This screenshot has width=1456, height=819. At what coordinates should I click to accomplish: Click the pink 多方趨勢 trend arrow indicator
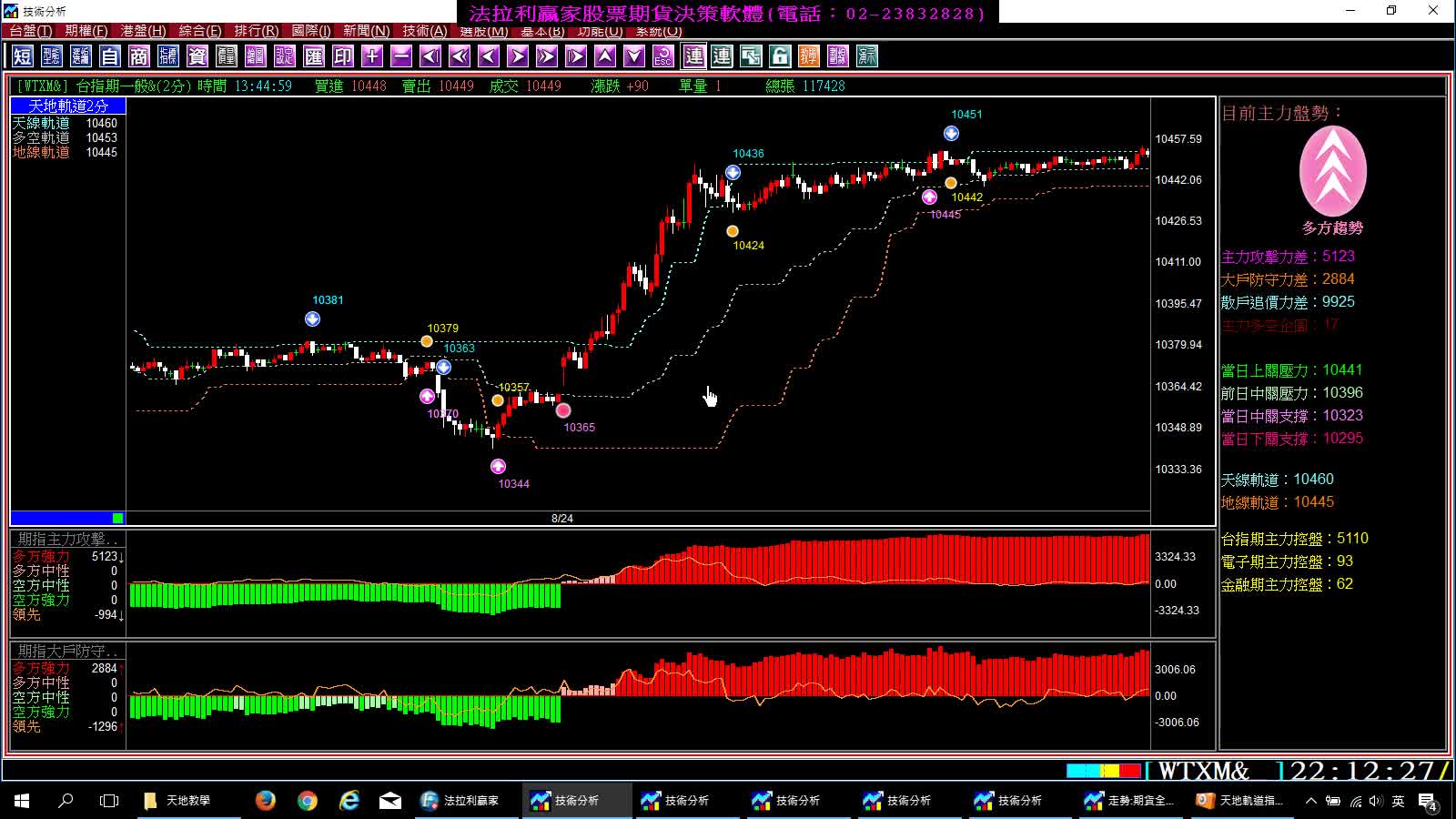[x=1332, y=172]
